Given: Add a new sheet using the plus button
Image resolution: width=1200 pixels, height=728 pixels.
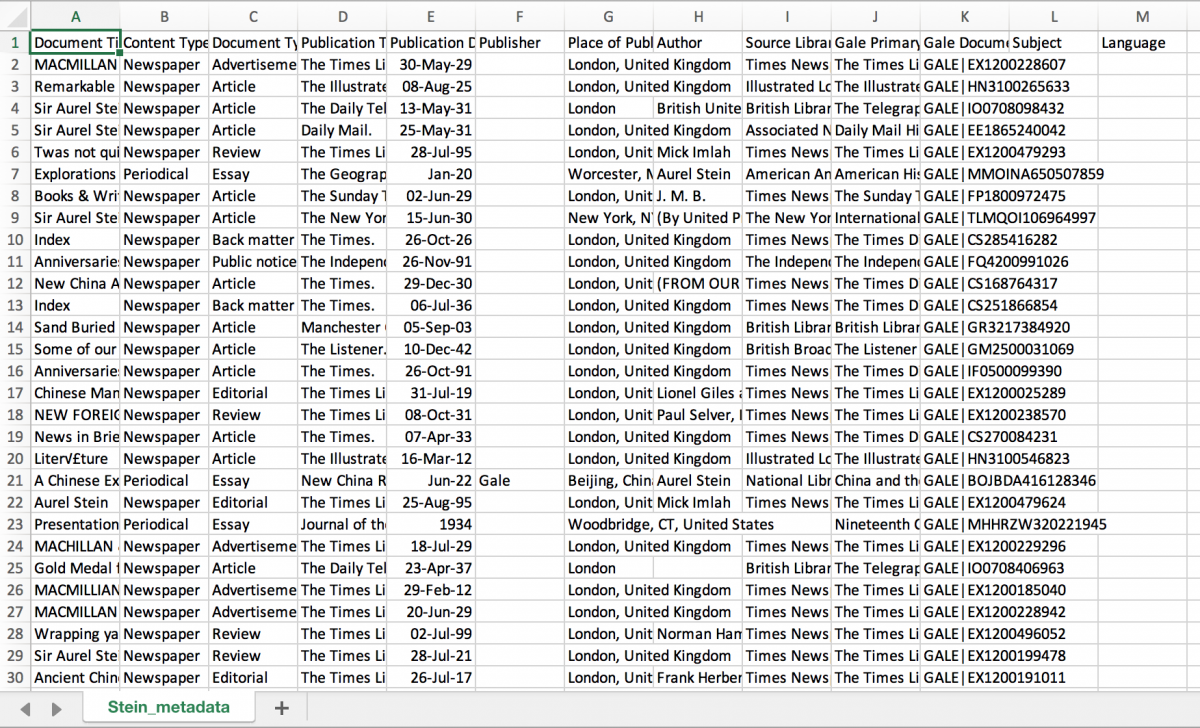Looking at the screenshot, I should pyautogui.click(x=281, y=706).
